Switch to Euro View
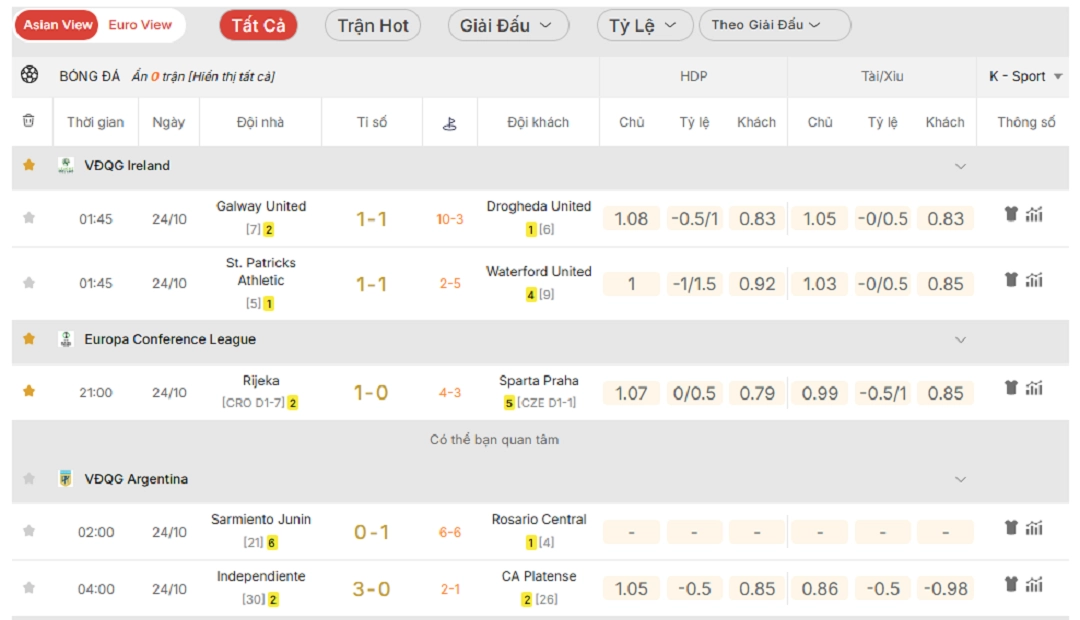This screenshot has width=1080, height=620. [x=140, y=25]
